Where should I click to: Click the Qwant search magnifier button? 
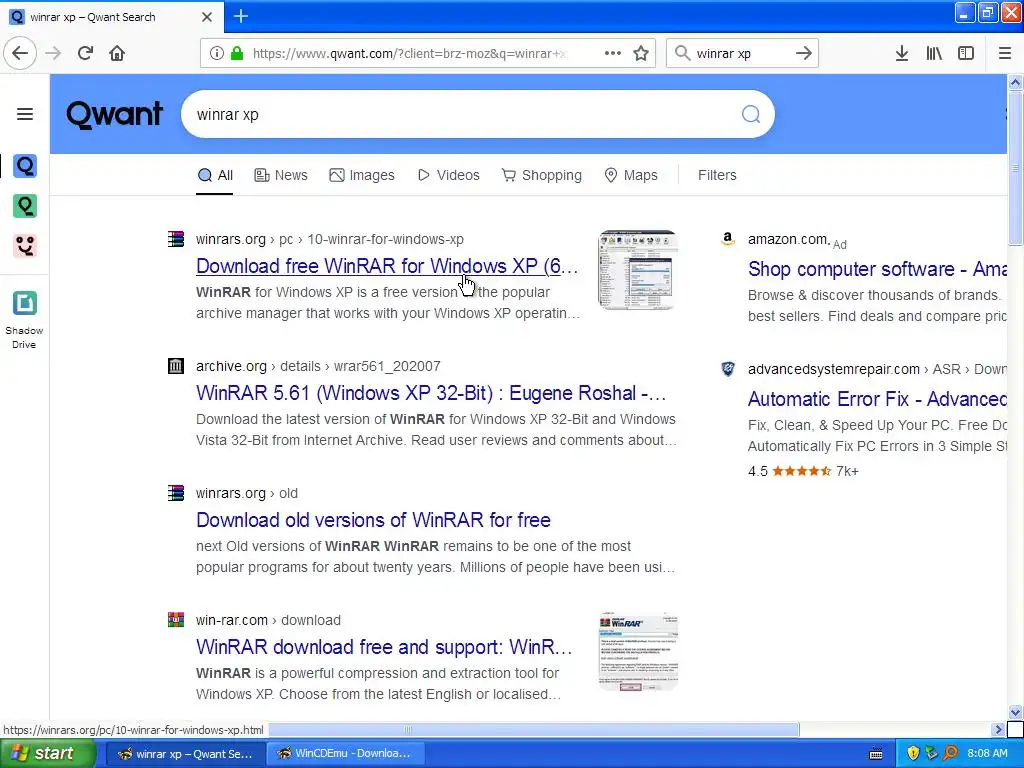(x=751, y=114)
